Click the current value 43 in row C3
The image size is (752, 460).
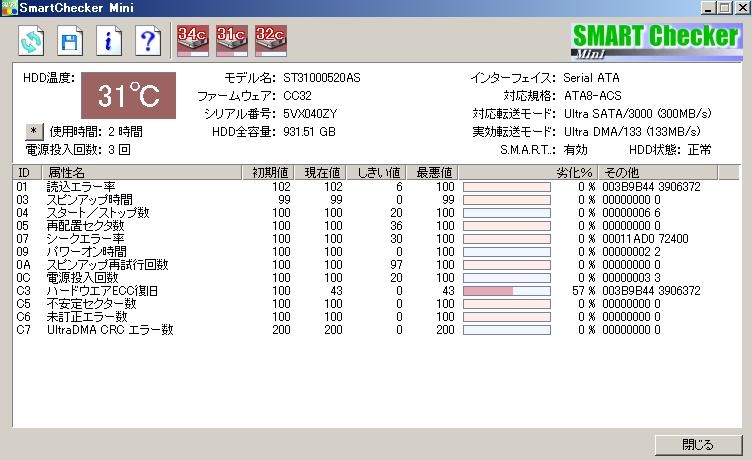pos(337,291)
